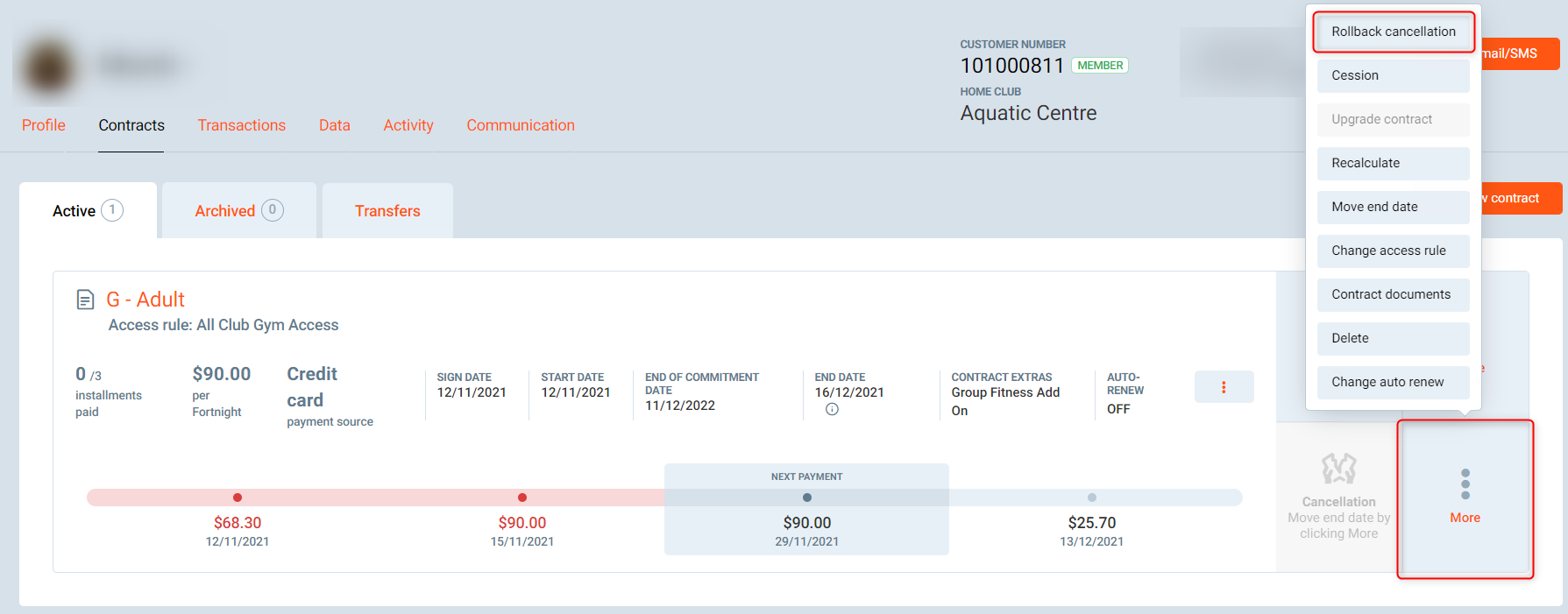
Task: Switch to the Archived contracts tab
Action: (238, 211)
